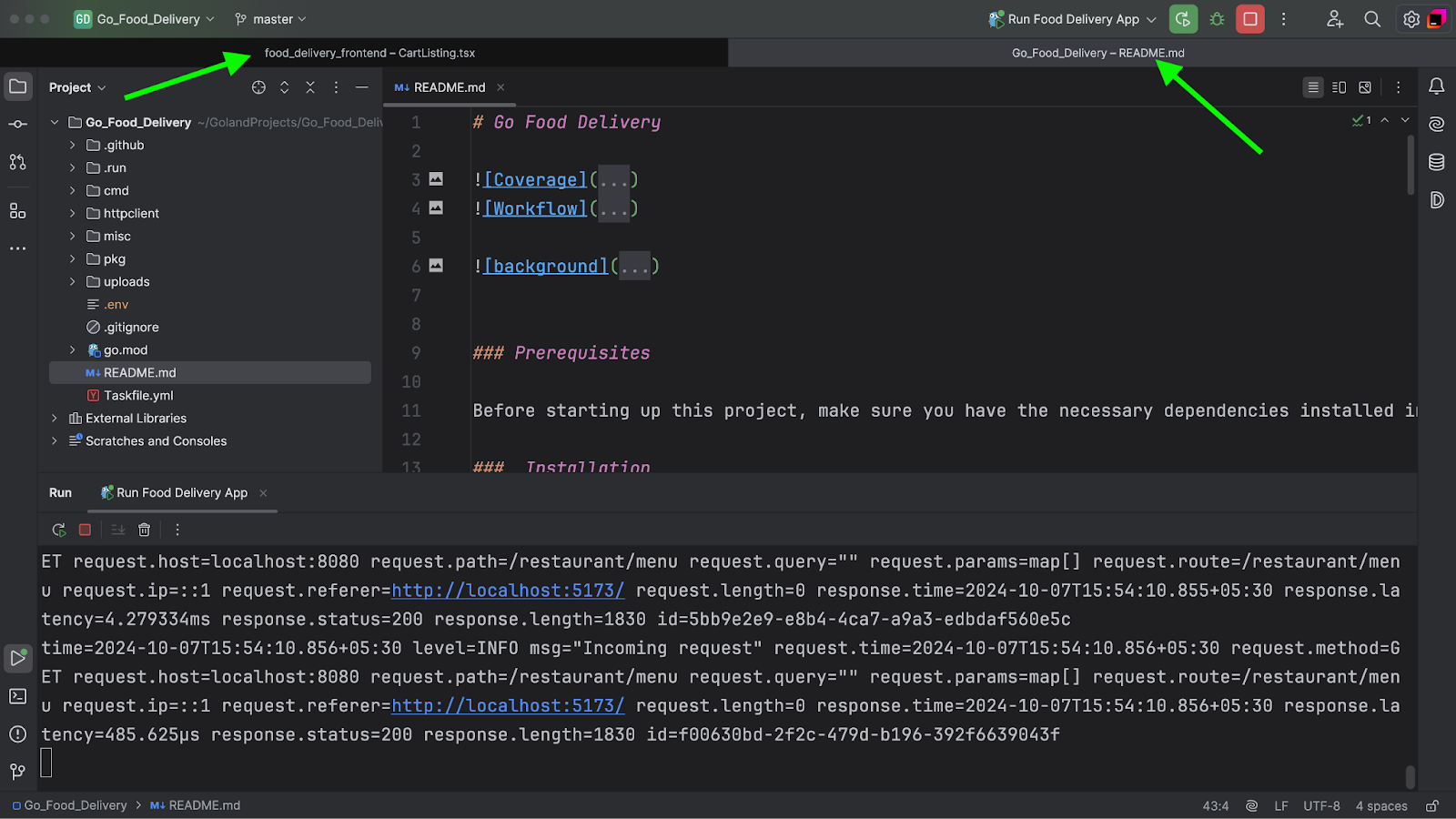Switch to the food_delivery_frontend CartListing.tsx window tab

(x=369, y=53)
